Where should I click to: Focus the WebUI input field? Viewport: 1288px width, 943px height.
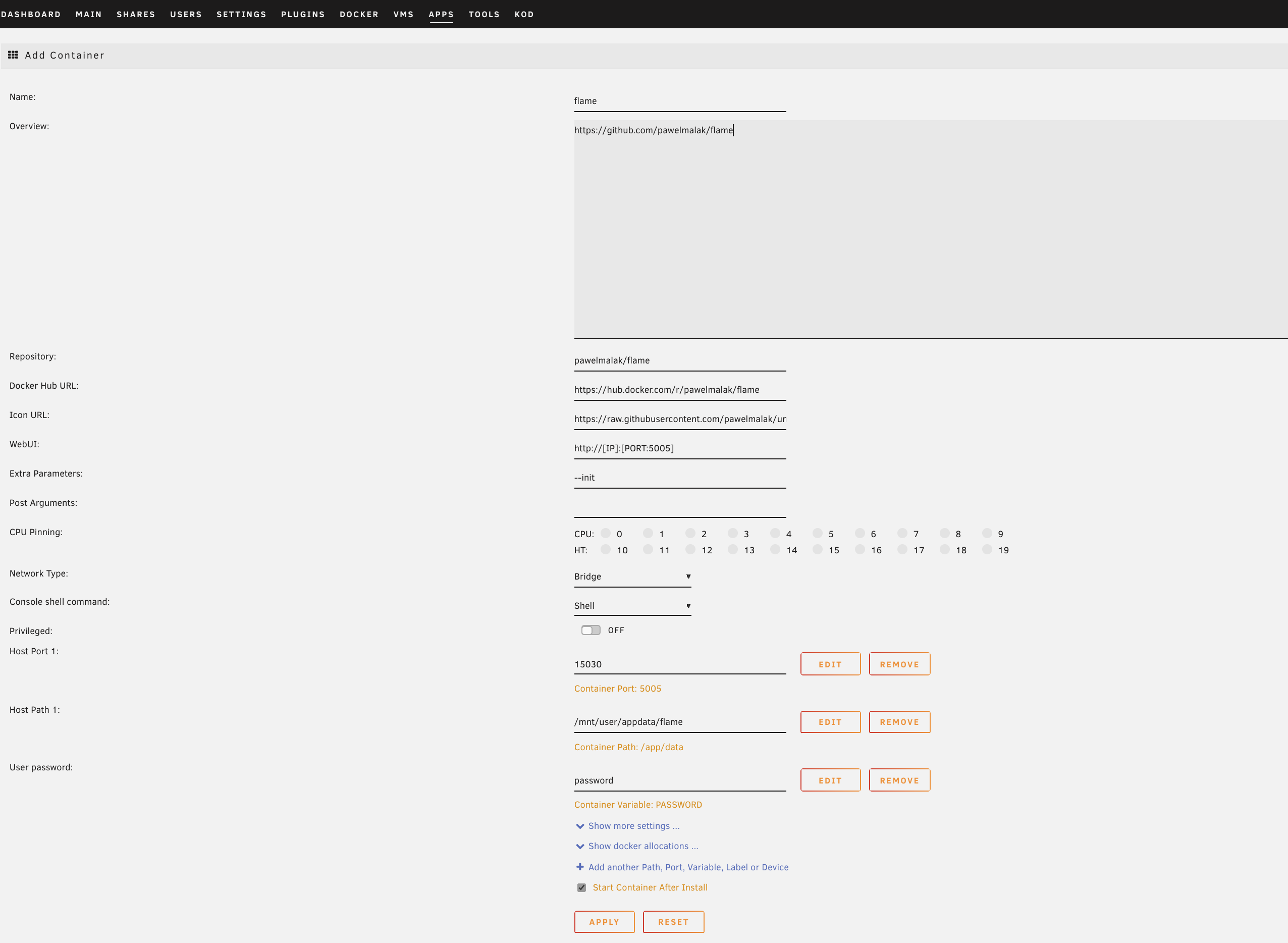coord(679,448)
